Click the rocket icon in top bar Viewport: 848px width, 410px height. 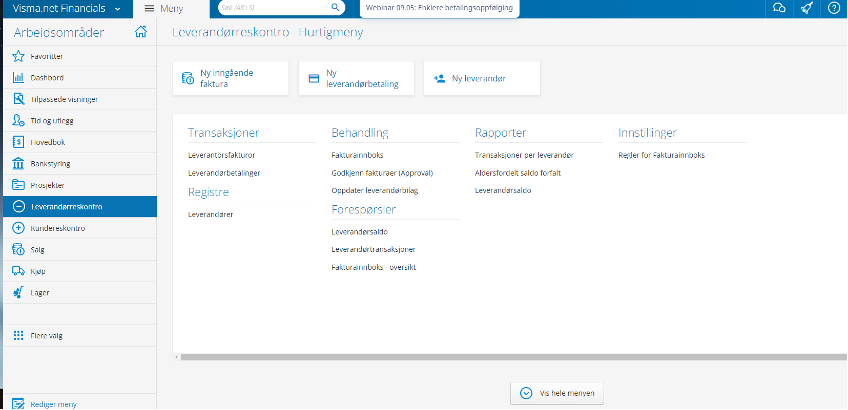tap(807, 9)
